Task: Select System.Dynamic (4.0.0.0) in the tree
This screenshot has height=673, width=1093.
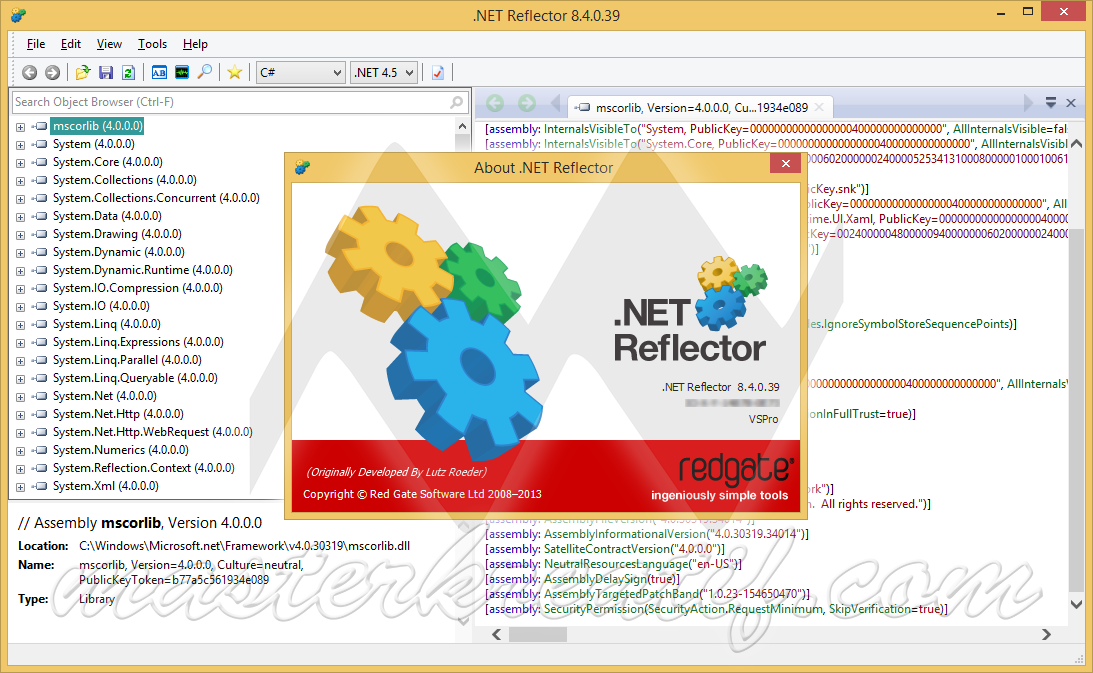Action: click(x=119, y=252)
